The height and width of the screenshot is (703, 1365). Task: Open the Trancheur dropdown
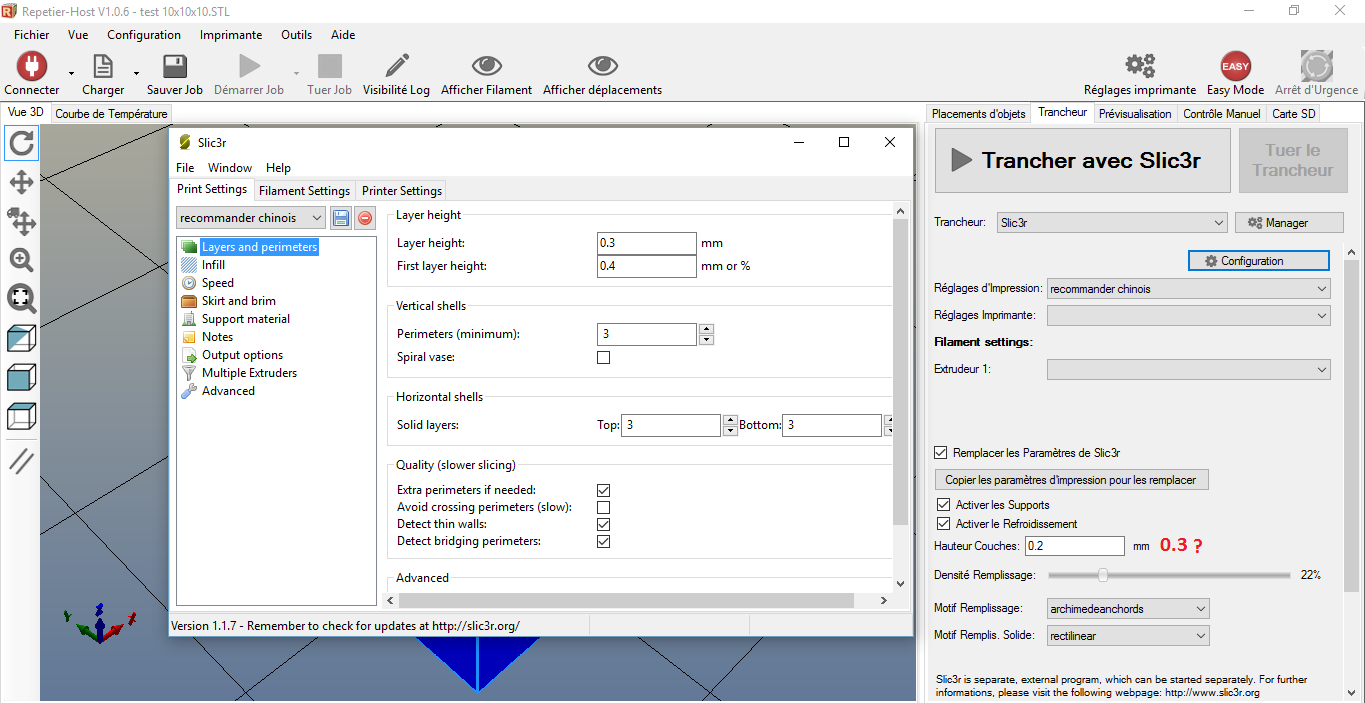click(1112, 223)
